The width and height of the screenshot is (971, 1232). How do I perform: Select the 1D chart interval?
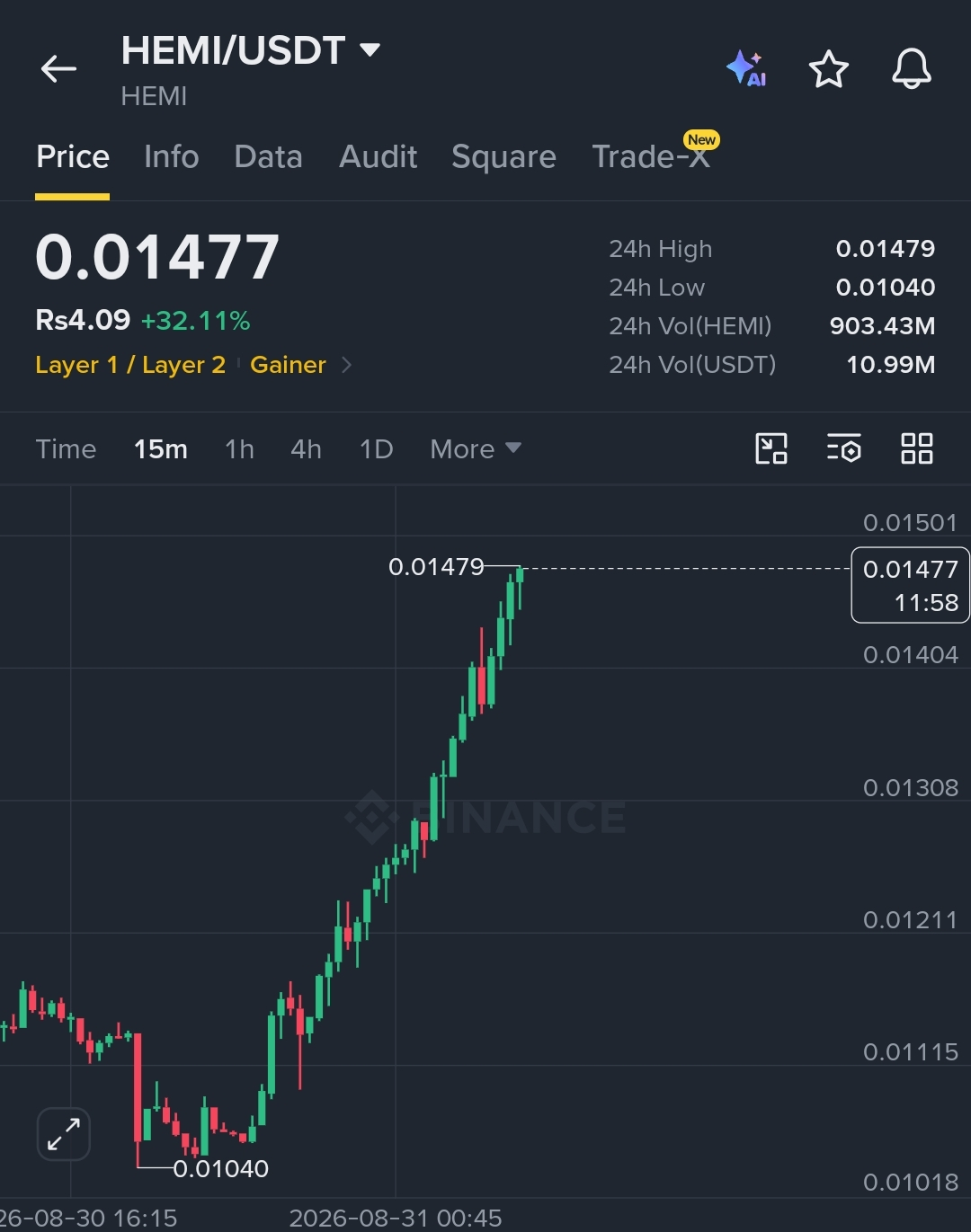tap(376, 448)
